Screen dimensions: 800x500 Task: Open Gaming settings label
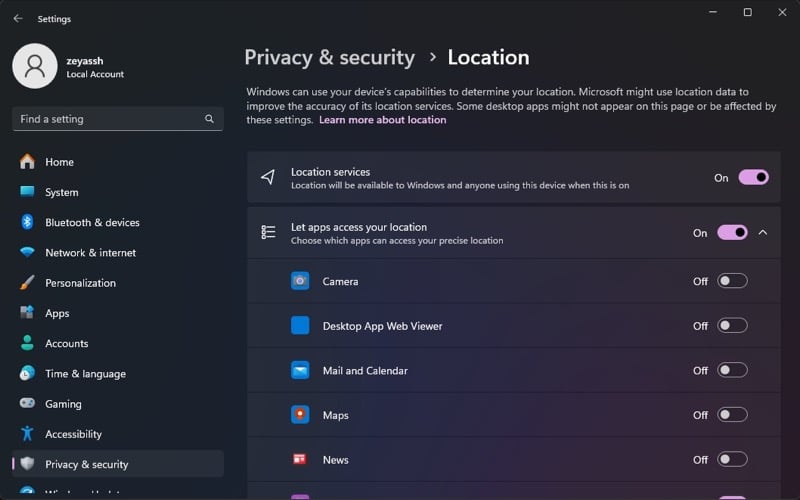63,404
